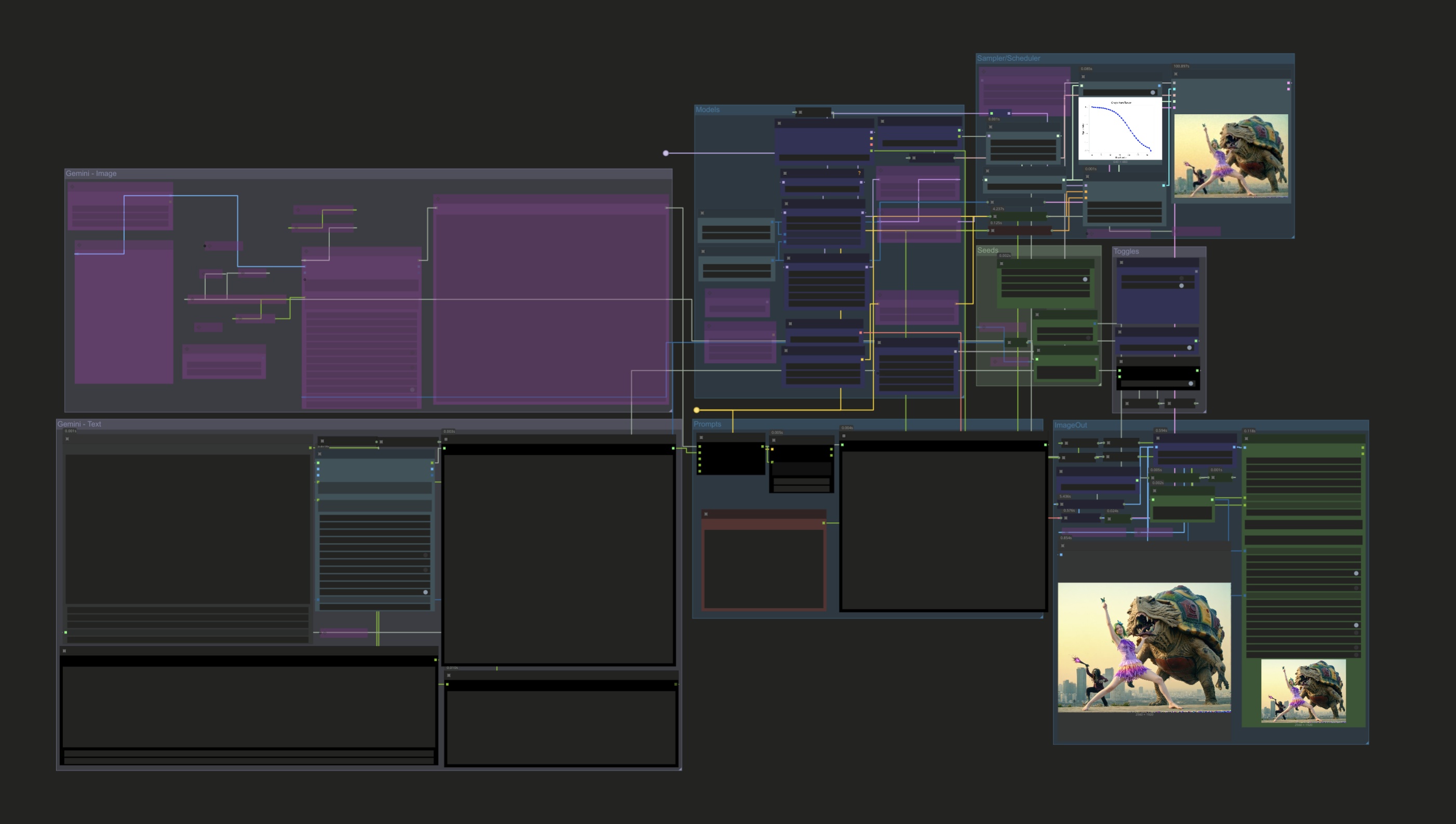This screenshot has width=1456, height=824.
Task: Collapse the green ImageOut node timed 0.118s
Action: (x=1246, y=439)
